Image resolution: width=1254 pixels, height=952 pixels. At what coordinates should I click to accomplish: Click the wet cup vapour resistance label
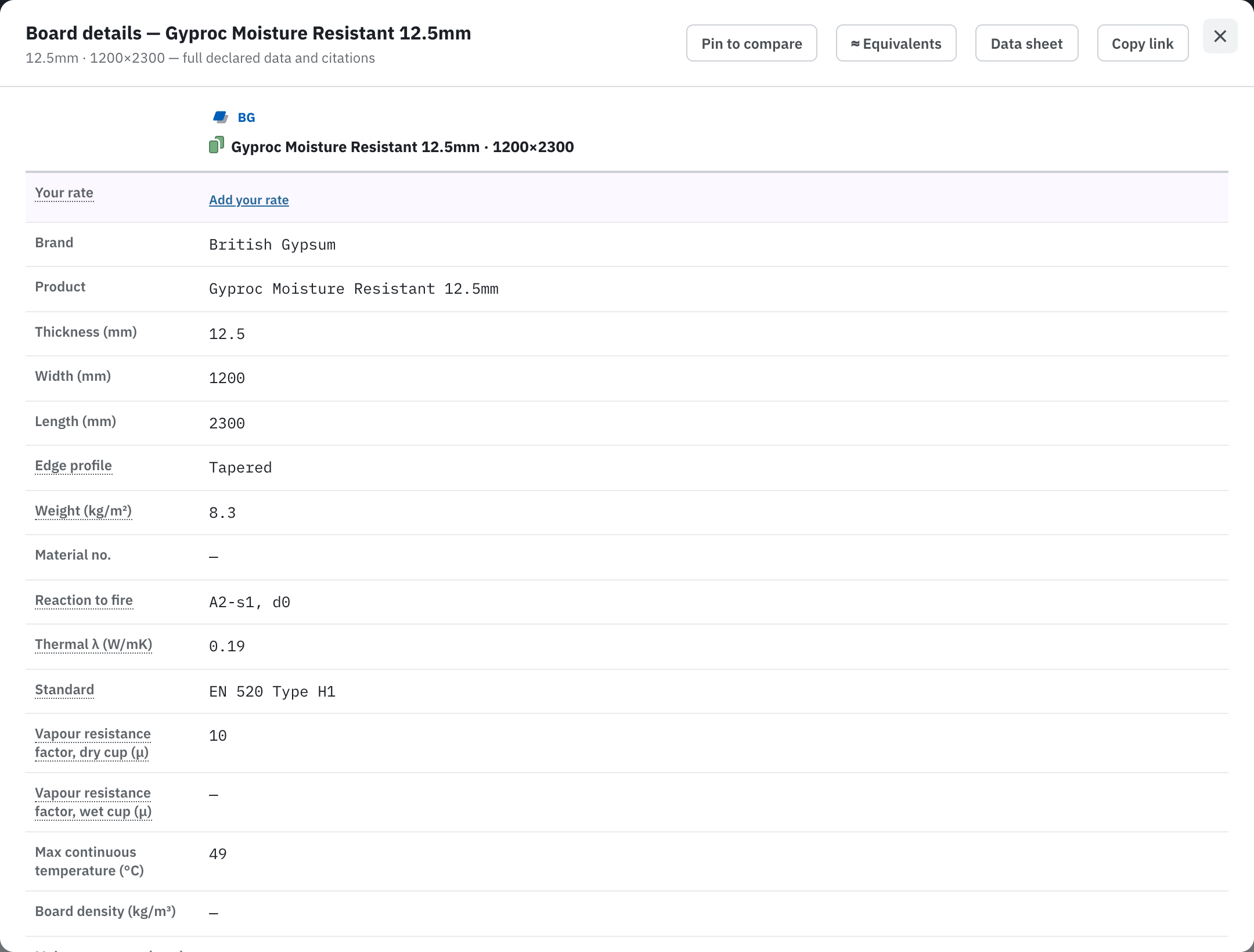[93, 802]
